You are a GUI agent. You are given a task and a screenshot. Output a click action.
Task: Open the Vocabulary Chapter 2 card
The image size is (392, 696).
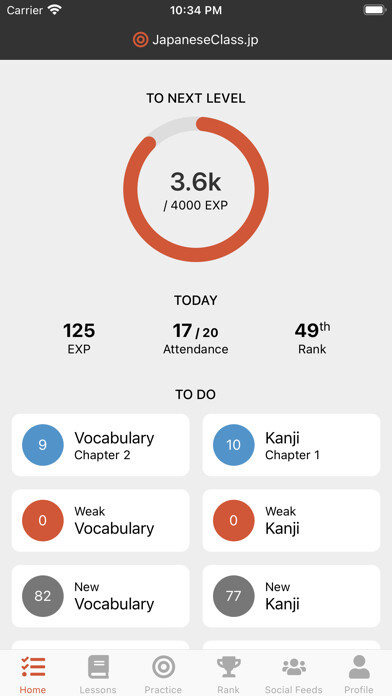tap(100, 445)
